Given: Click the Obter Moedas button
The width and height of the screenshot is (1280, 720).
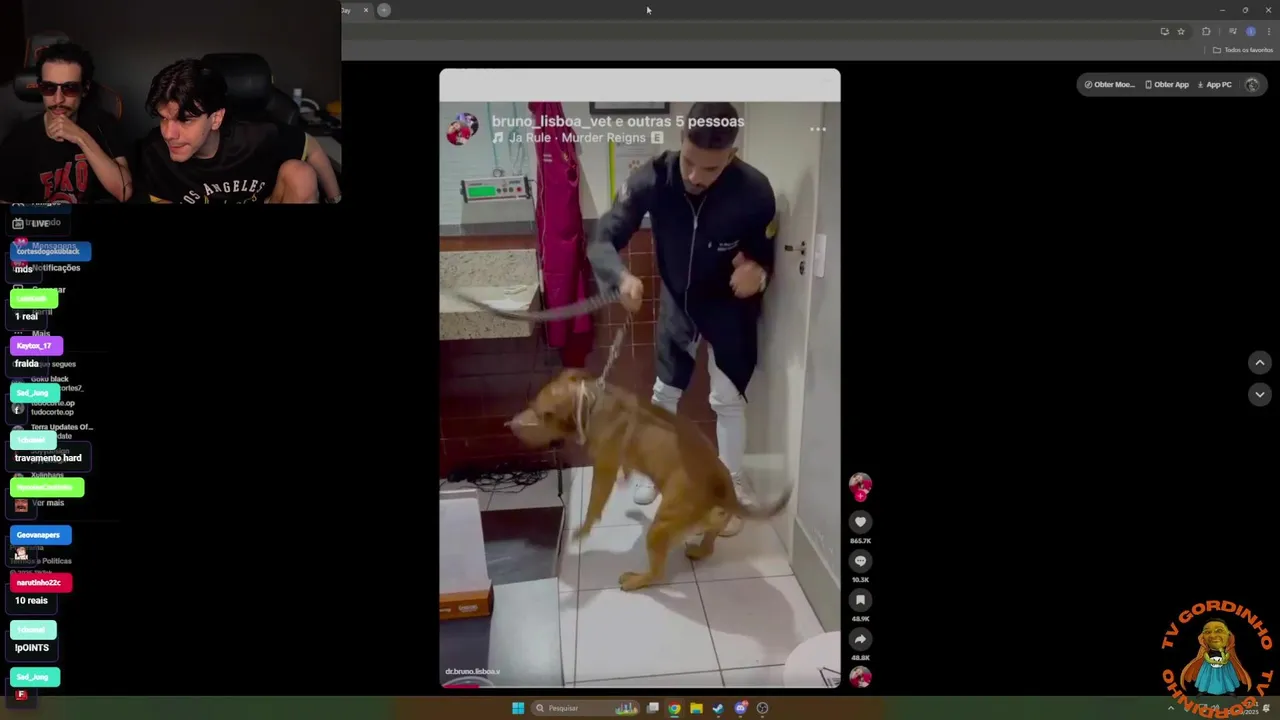Looking at the screenshot, I should coord(1110,84).
